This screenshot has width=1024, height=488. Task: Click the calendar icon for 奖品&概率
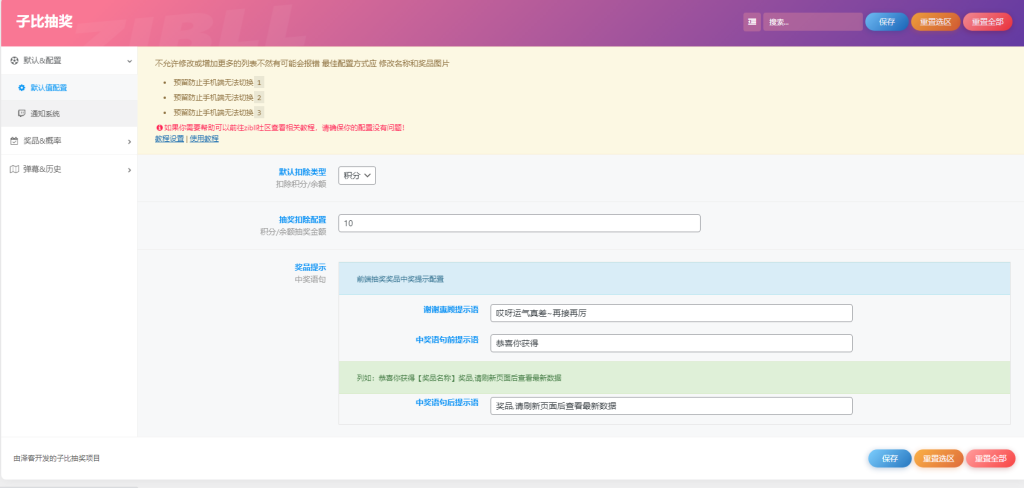[14, 141]
